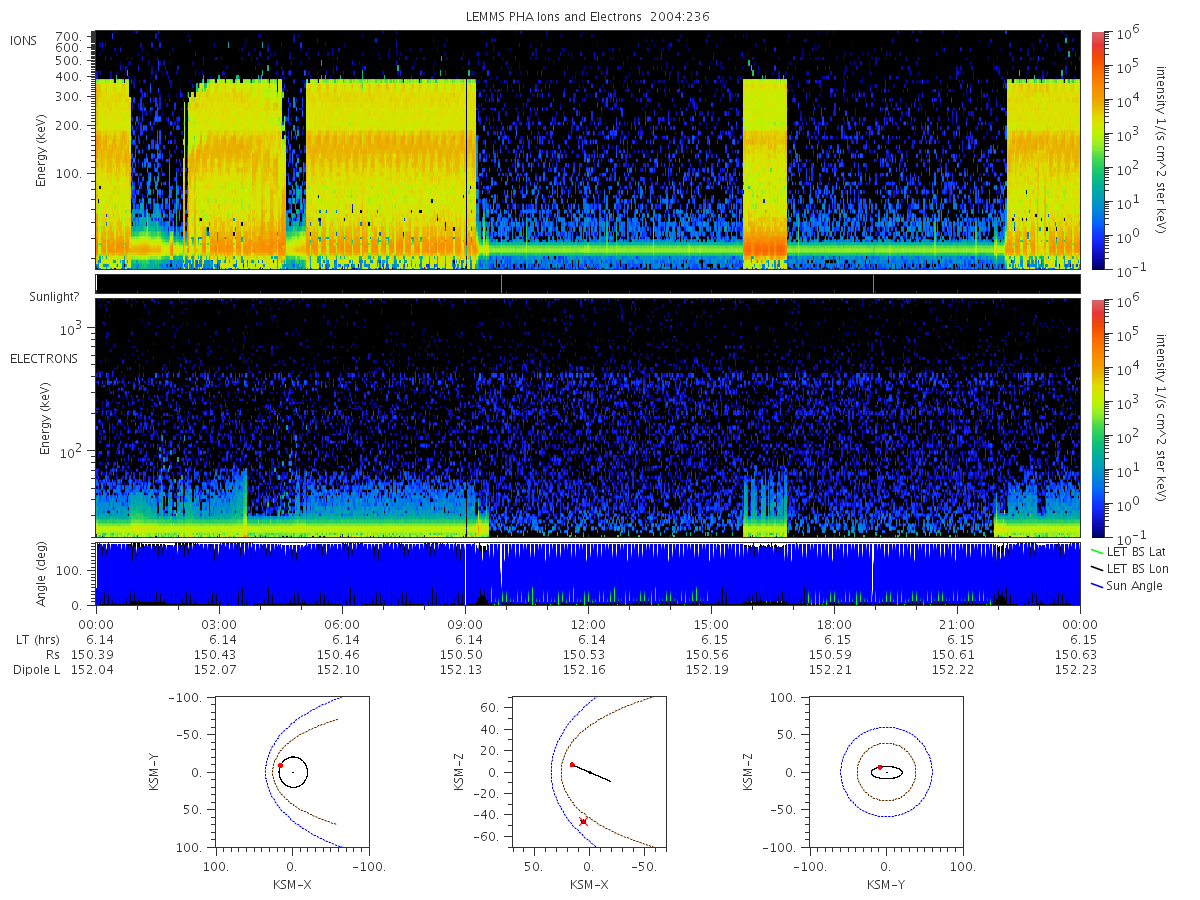Click the KSM-X axis label under the middle orbit plot
The width and height of the screenshot is (1200, 900).
587,884
